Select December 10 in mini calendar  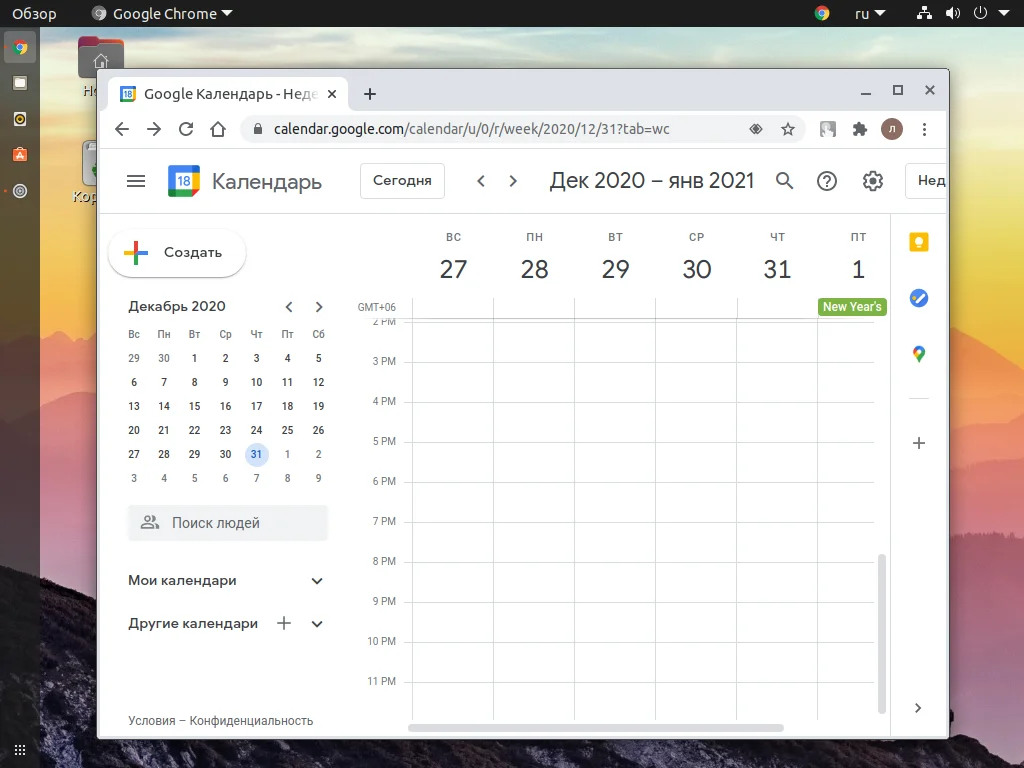tap(257, 383)
